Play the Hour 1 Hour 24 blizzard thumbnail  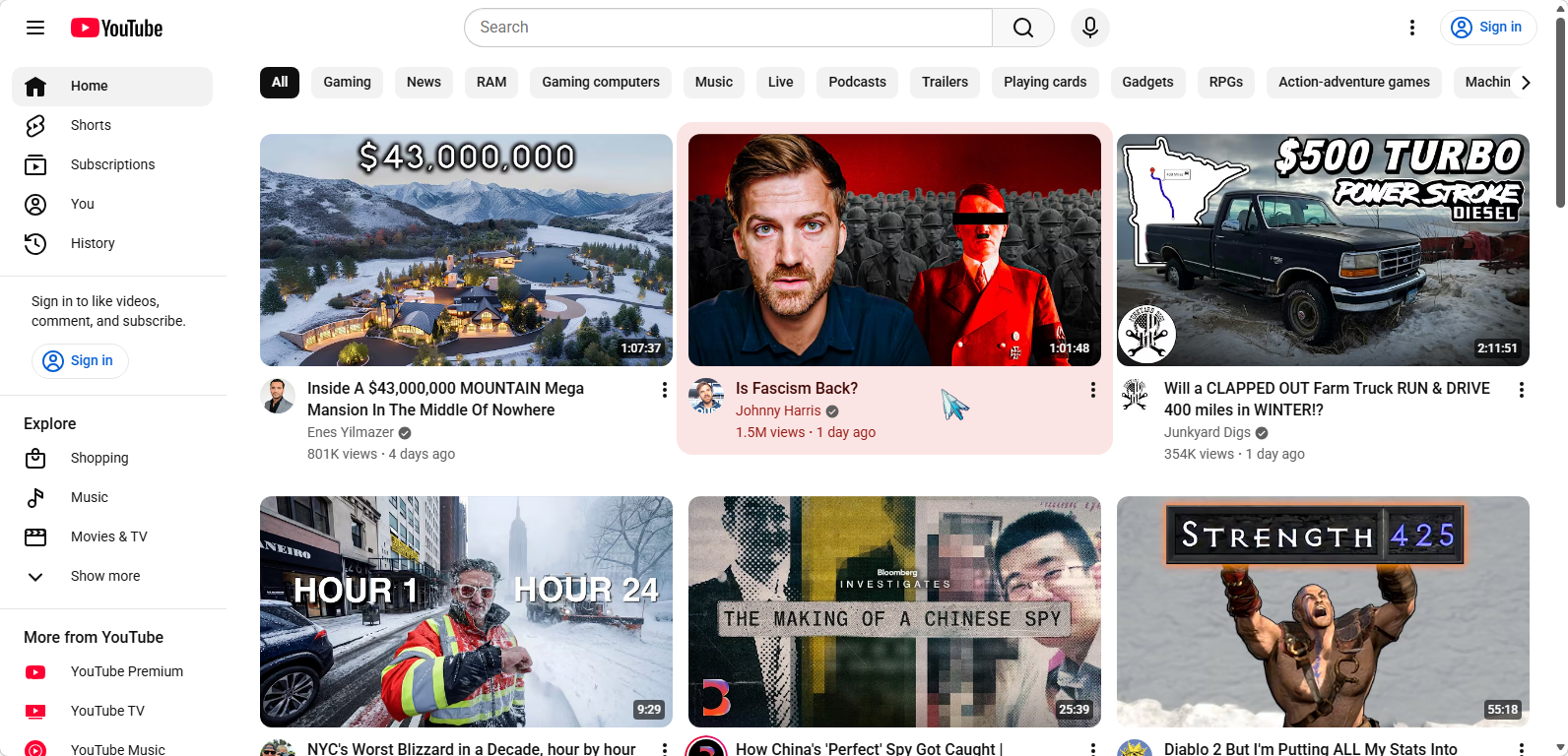(x=466, y=612)
